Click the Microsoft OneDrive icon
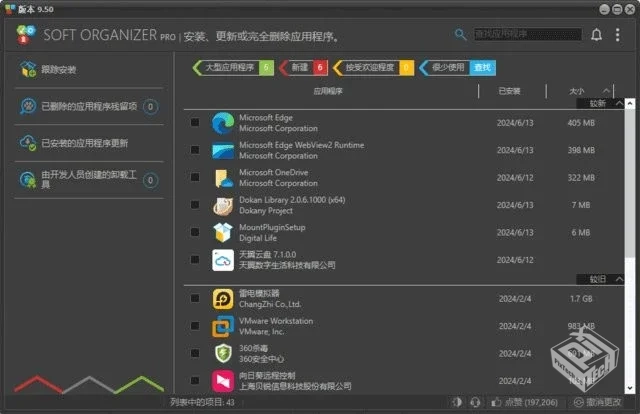 [223, 178]
